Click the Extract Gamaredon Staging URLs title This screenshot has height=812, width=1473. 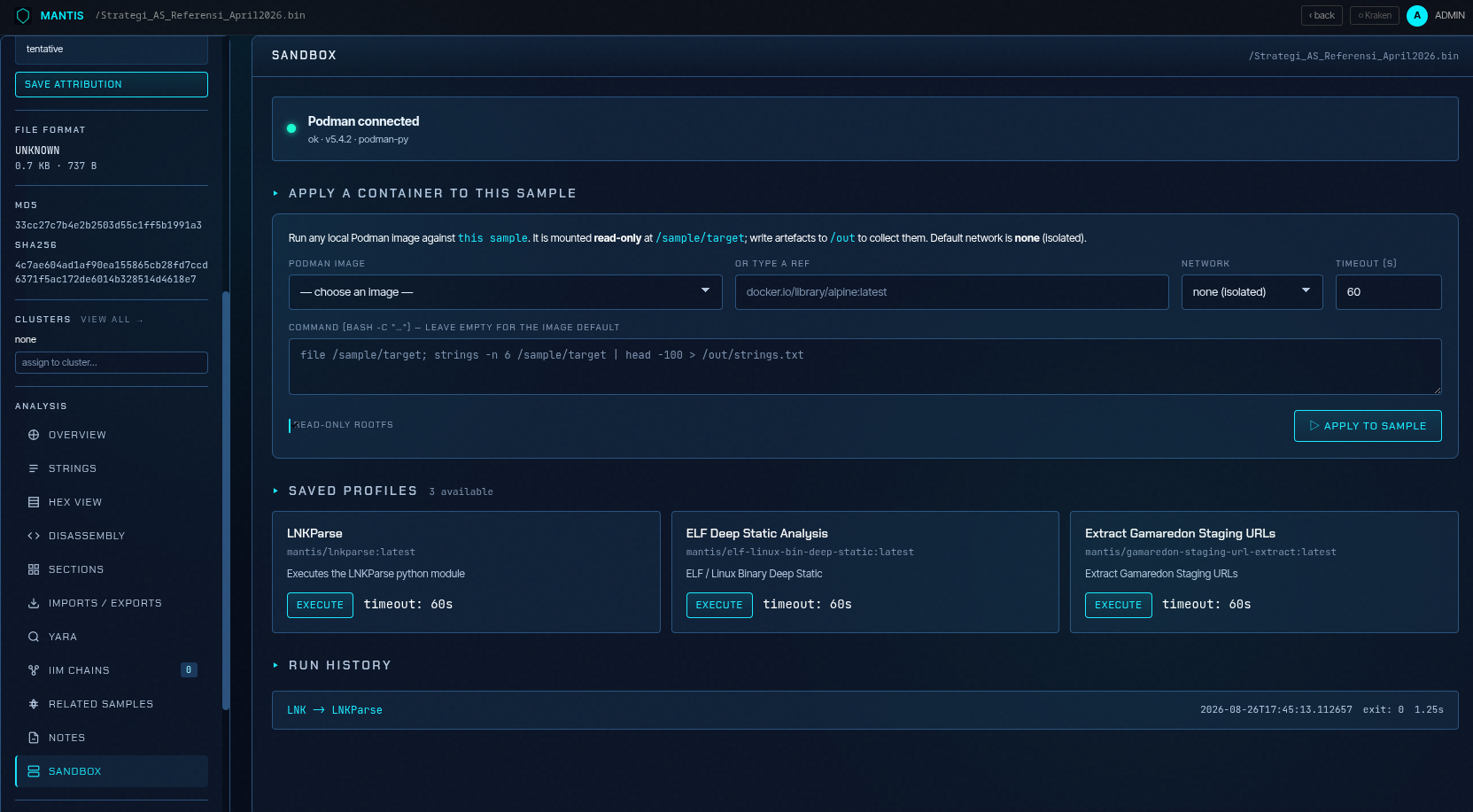[x=1180, y=533]
